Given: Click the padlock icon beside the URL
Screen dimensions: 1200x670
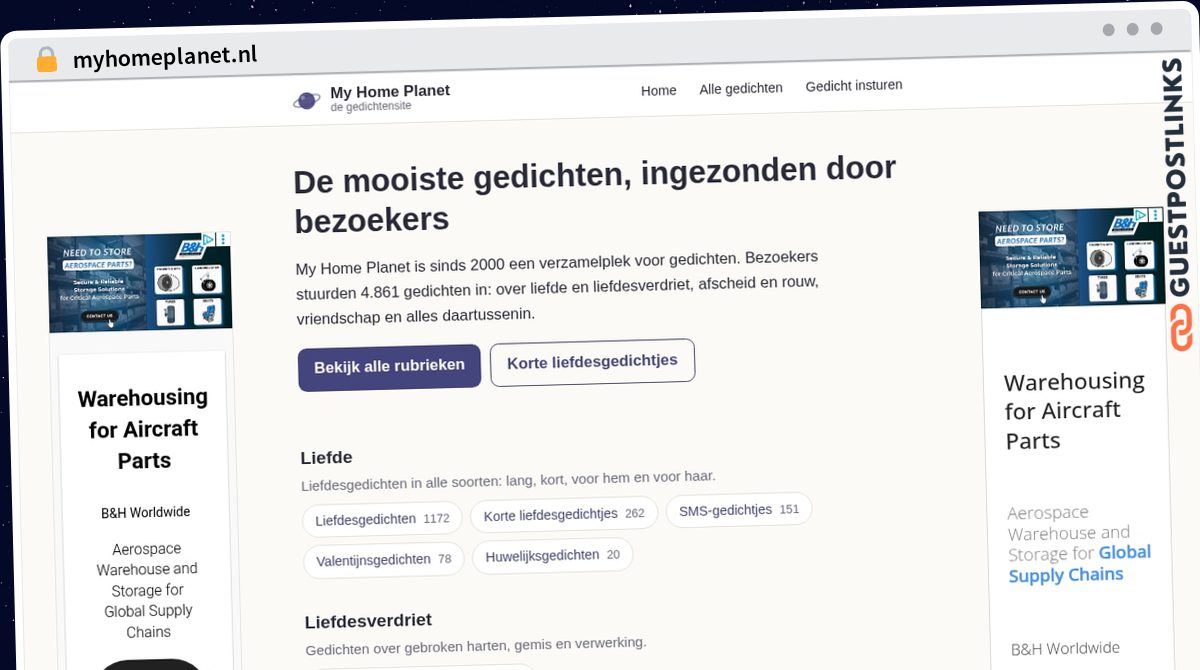Looking at the screenshot, I should point(46,60).
